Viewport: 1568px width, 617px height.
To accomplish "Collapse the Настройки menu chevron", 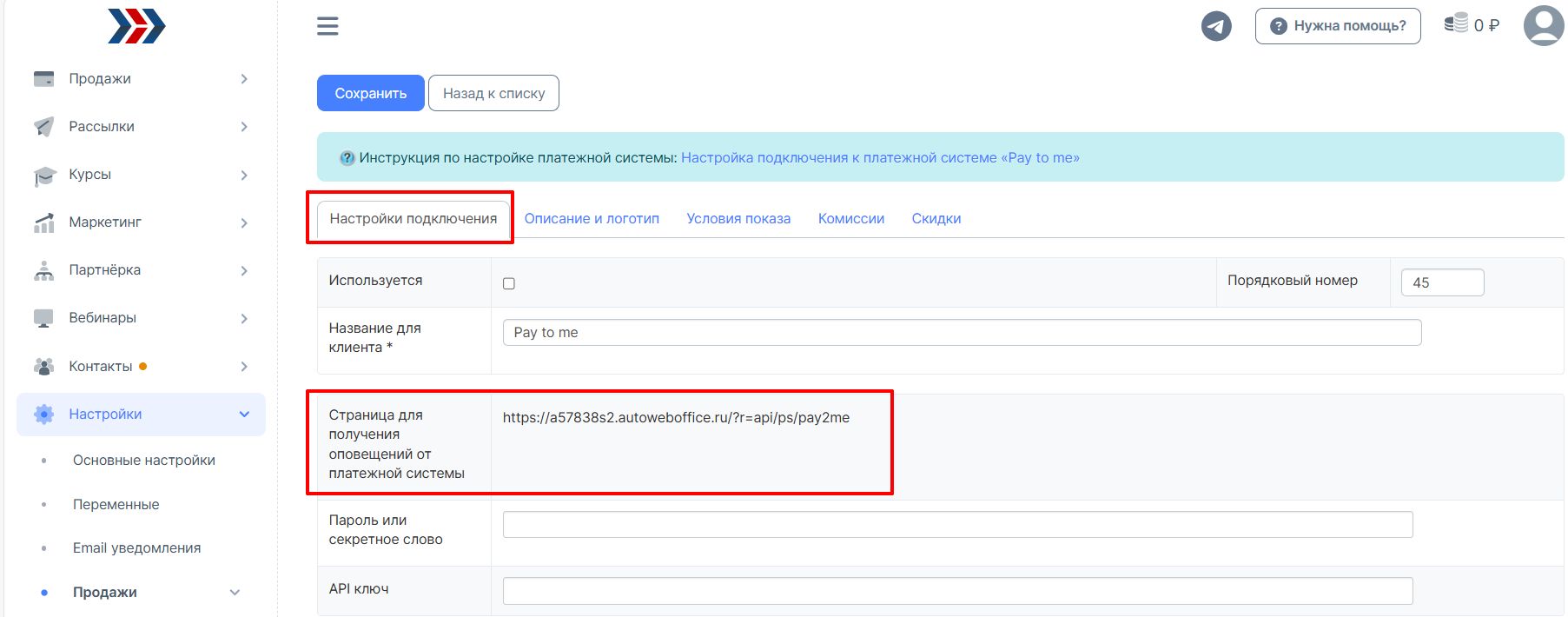I will [x=244, y=415].
